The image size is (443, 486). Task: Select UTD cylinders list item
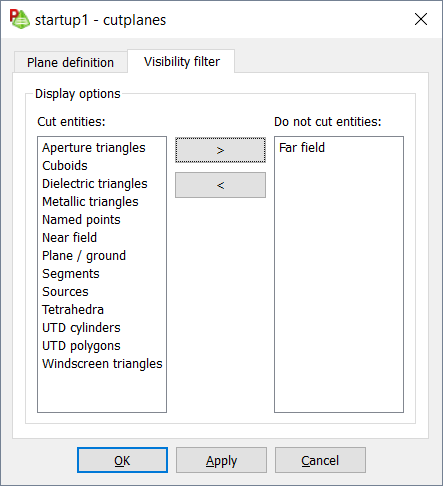81,328
